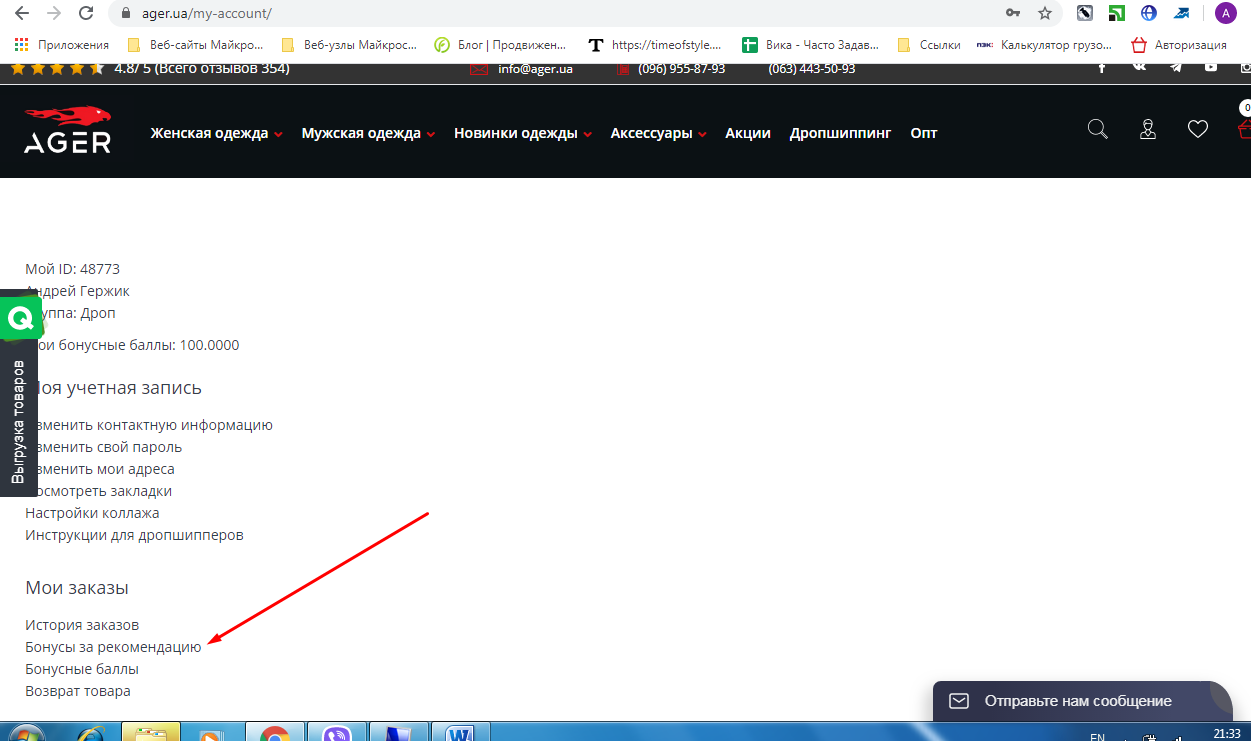The width and height of the screenshot is (1251, 741).
Task: Open the История заказов link
Action: (82, 625)
